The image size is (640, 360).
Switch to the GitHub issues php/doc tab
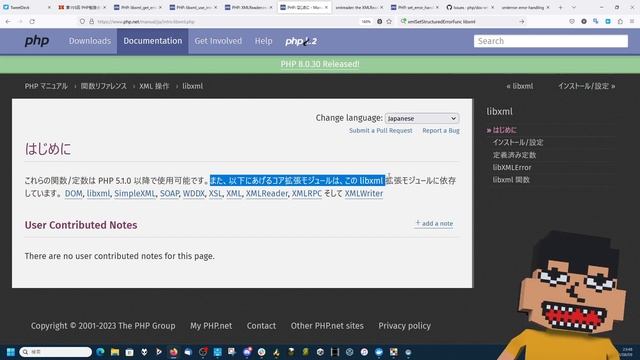point(469,7)
